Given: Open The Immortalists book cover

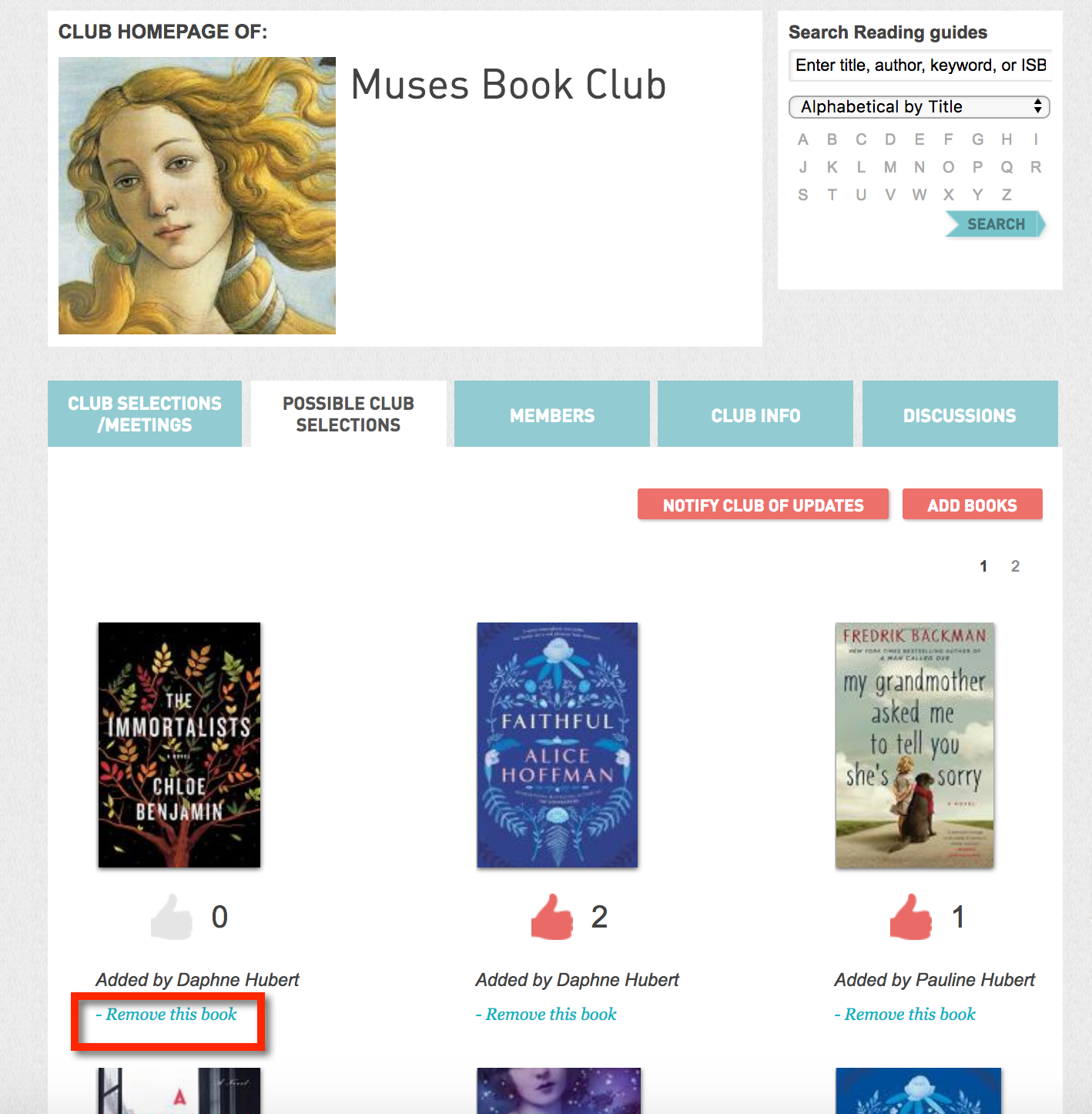Looking at the screenshot, I should click(179, 745).
